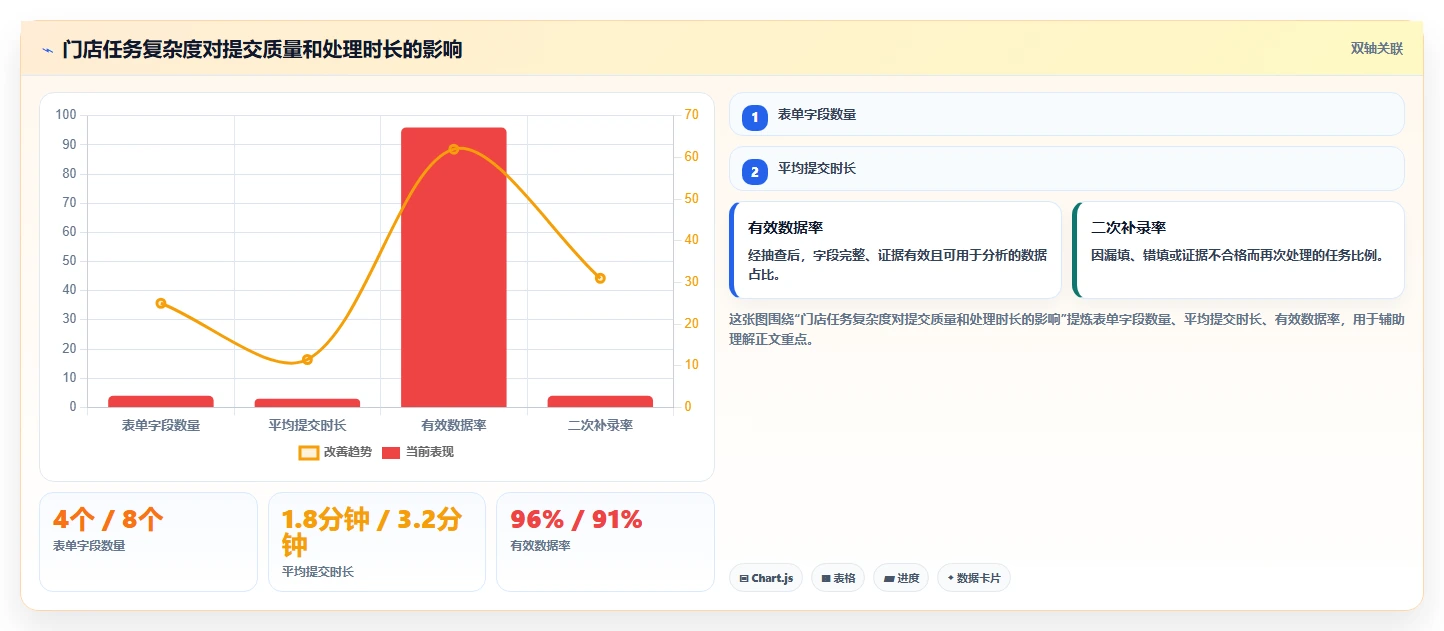The width and height of the screenshot is (1444, 631).
Task: Toggle the 改善趋势 legend swatch
Action: [x=309, y=453]
